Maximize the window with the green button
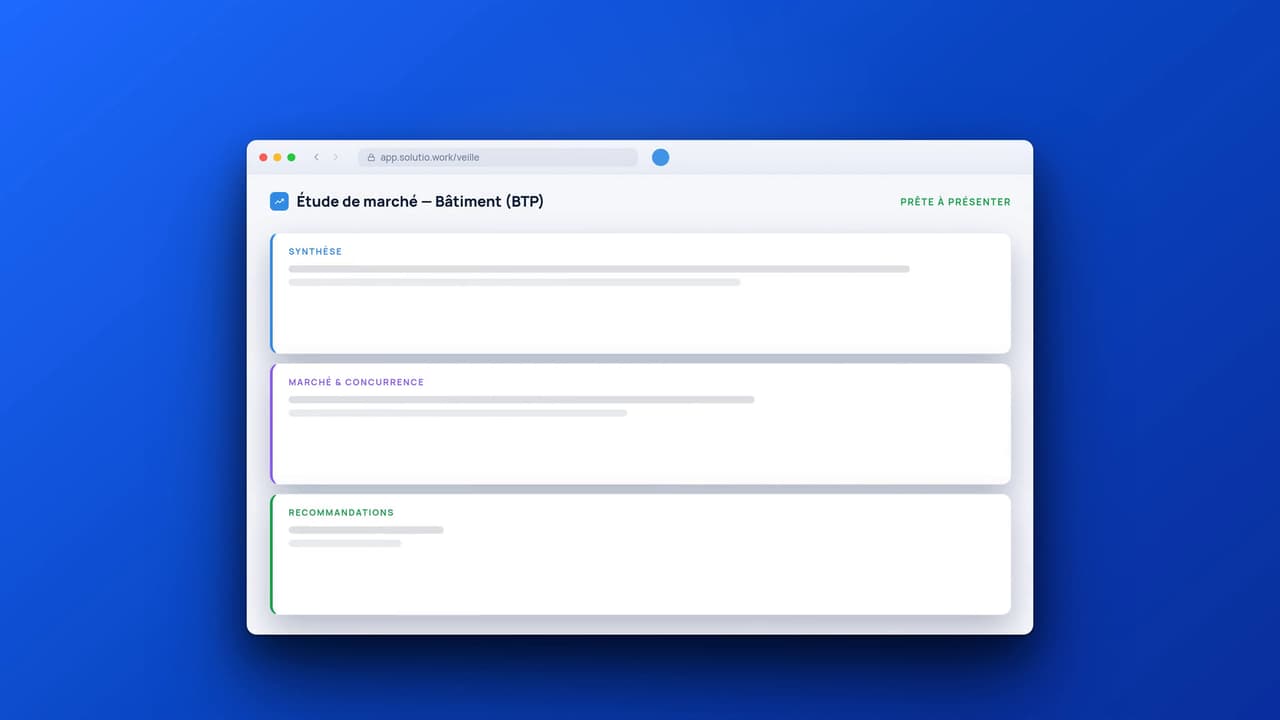The width and height of the screenshot is (1280, 720). point(291,157)
